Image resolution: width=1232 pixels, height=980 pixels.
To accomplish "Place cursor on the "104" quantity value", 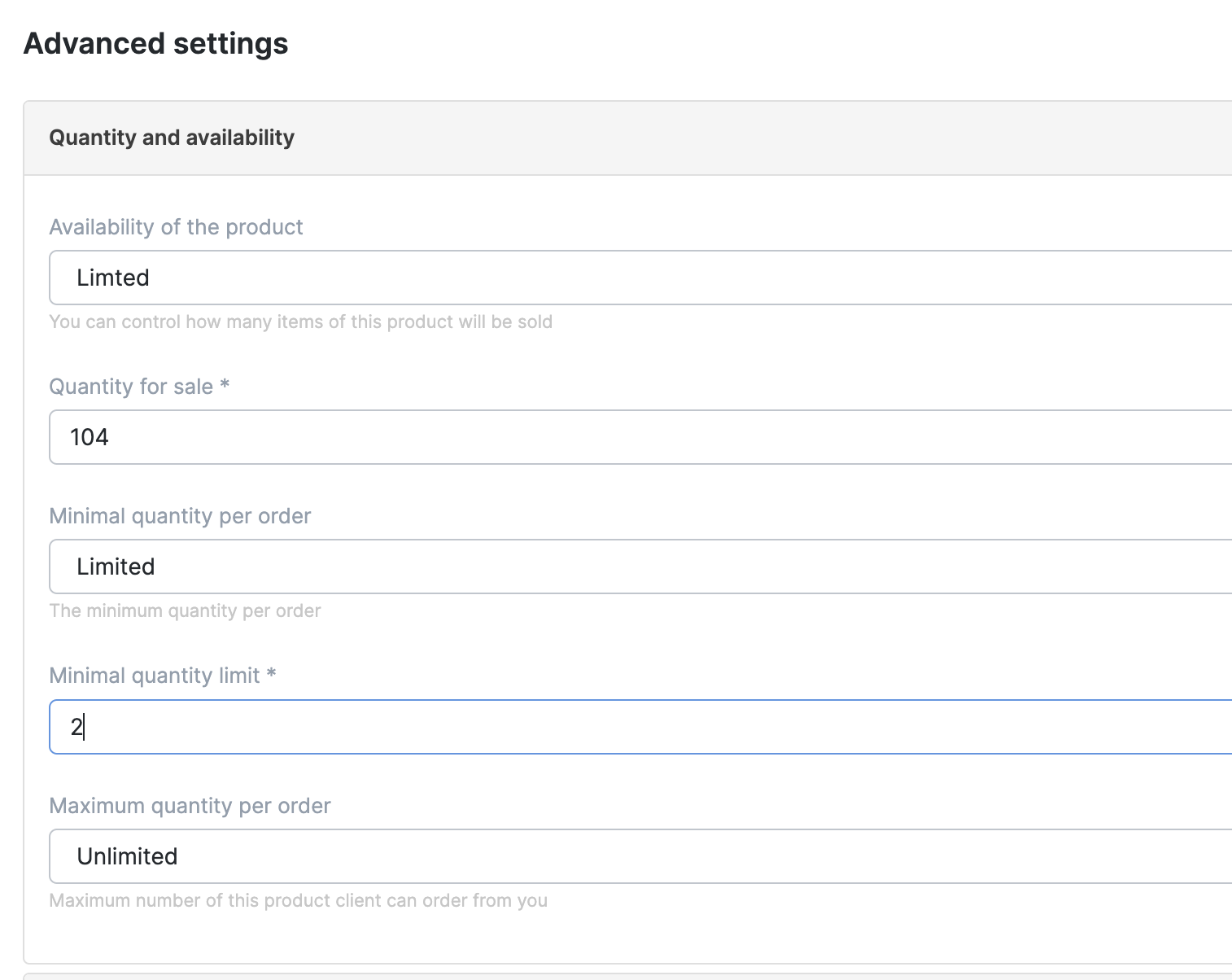I will (x=90, y=437).
